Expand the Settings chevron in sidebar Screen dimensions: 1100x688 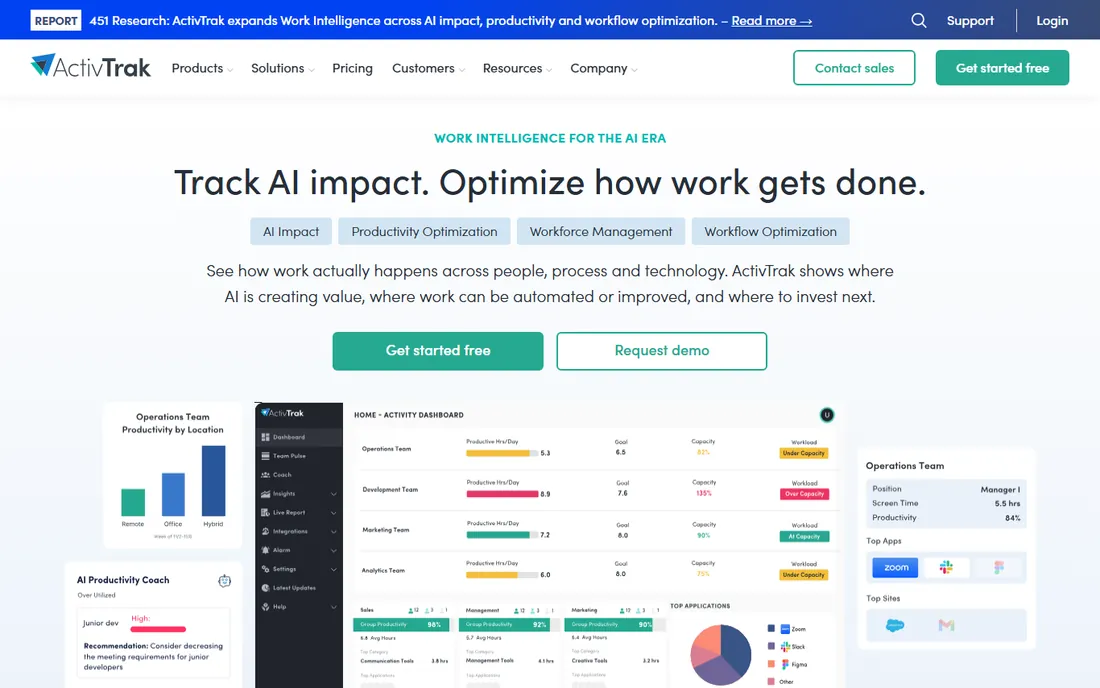coord(333,569)
